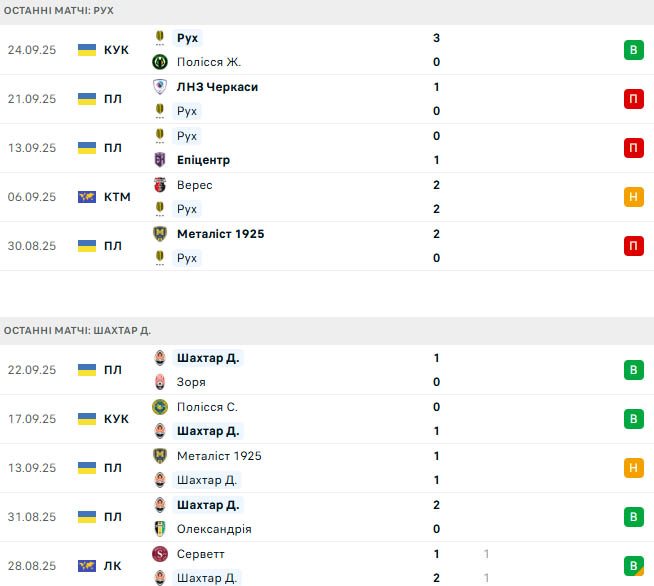Click the Останні матчі: Шахтар Д. section header
654x586 pixels.
tap(78, 330)
